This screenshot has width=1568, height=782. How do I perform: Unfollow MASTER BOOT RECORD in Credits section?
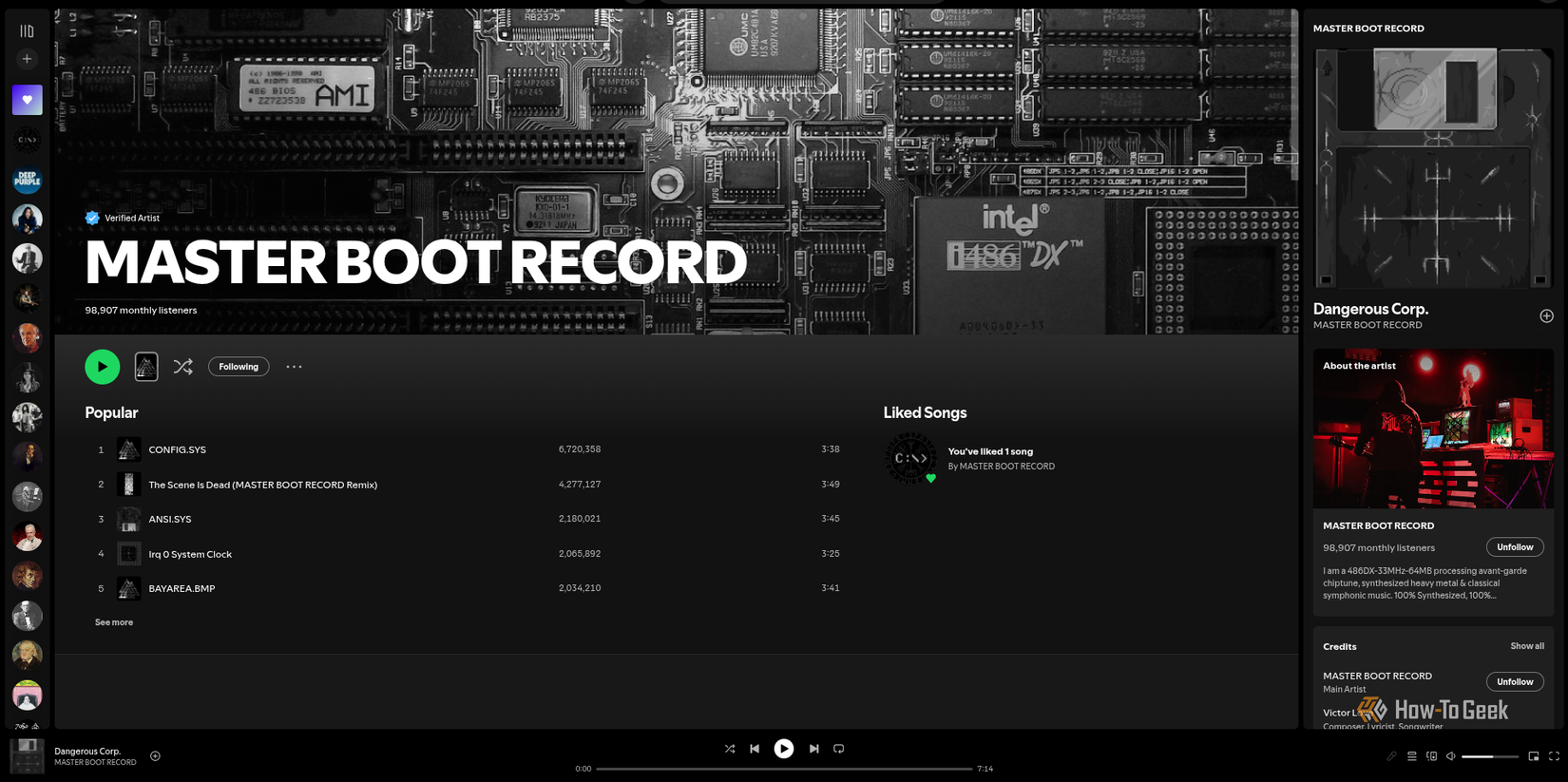[1515, 682]
